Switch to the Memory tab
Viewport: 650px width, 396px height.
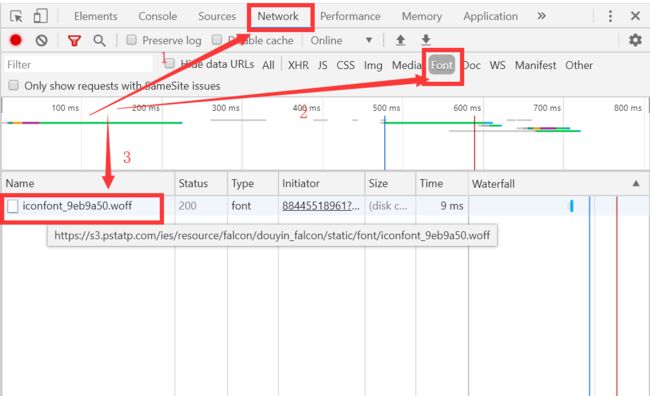(x=422, y=16)
